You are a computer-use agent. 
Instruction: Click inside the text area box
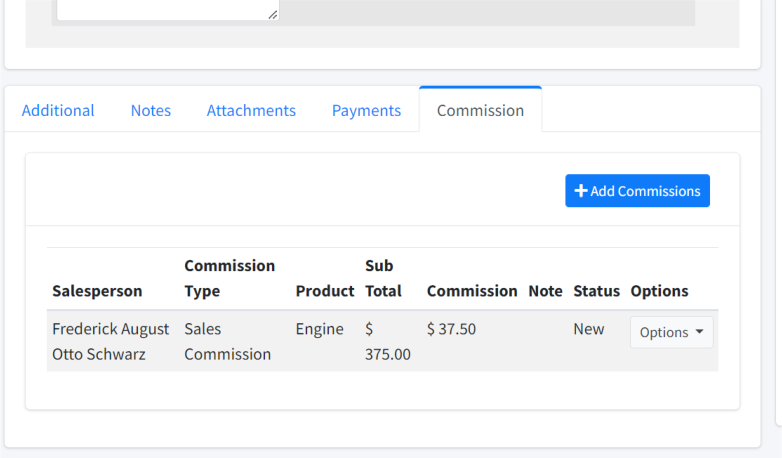[168, 9]
